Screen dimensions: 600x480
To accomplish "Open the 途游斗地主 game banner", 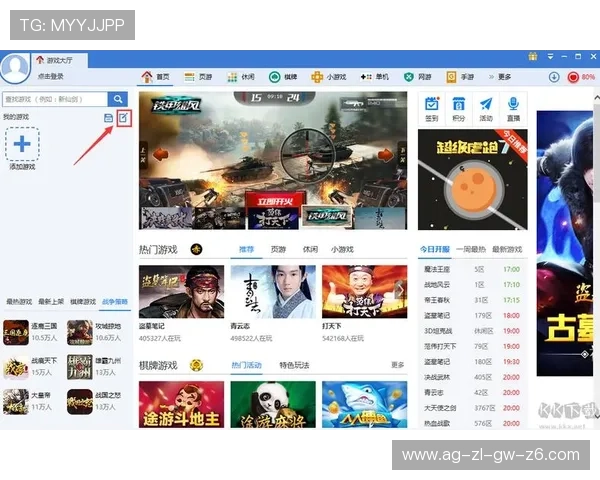I will tap(181, 404).
